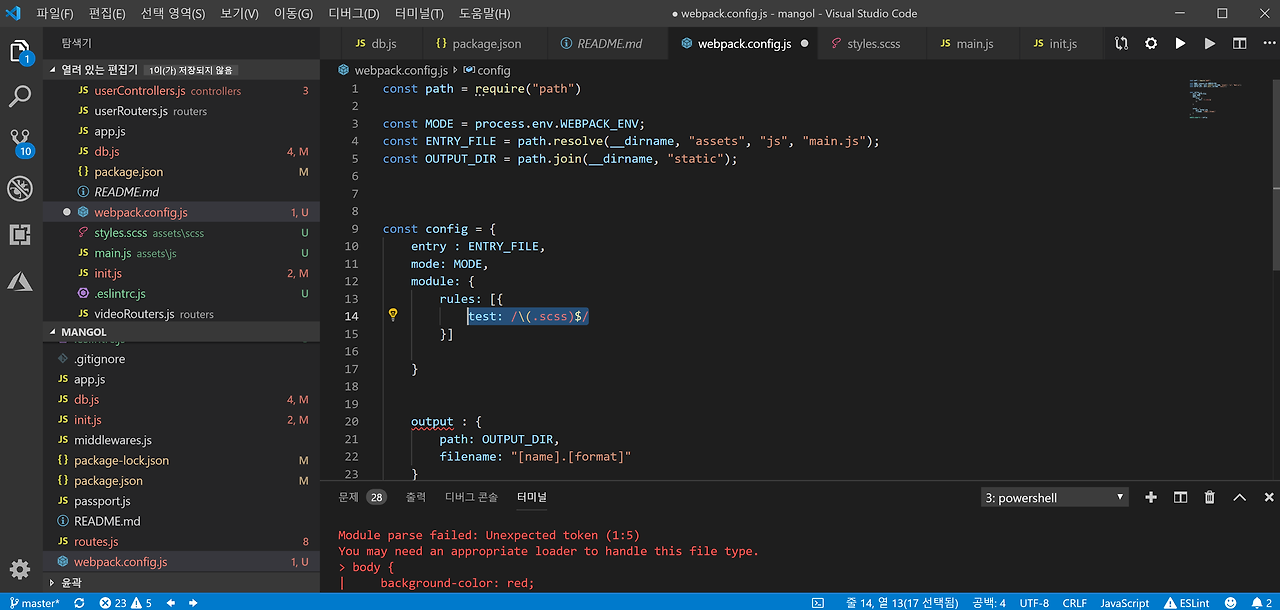Create a new terminal with plus icon

pyautogui.click(x=1151, y=497)
